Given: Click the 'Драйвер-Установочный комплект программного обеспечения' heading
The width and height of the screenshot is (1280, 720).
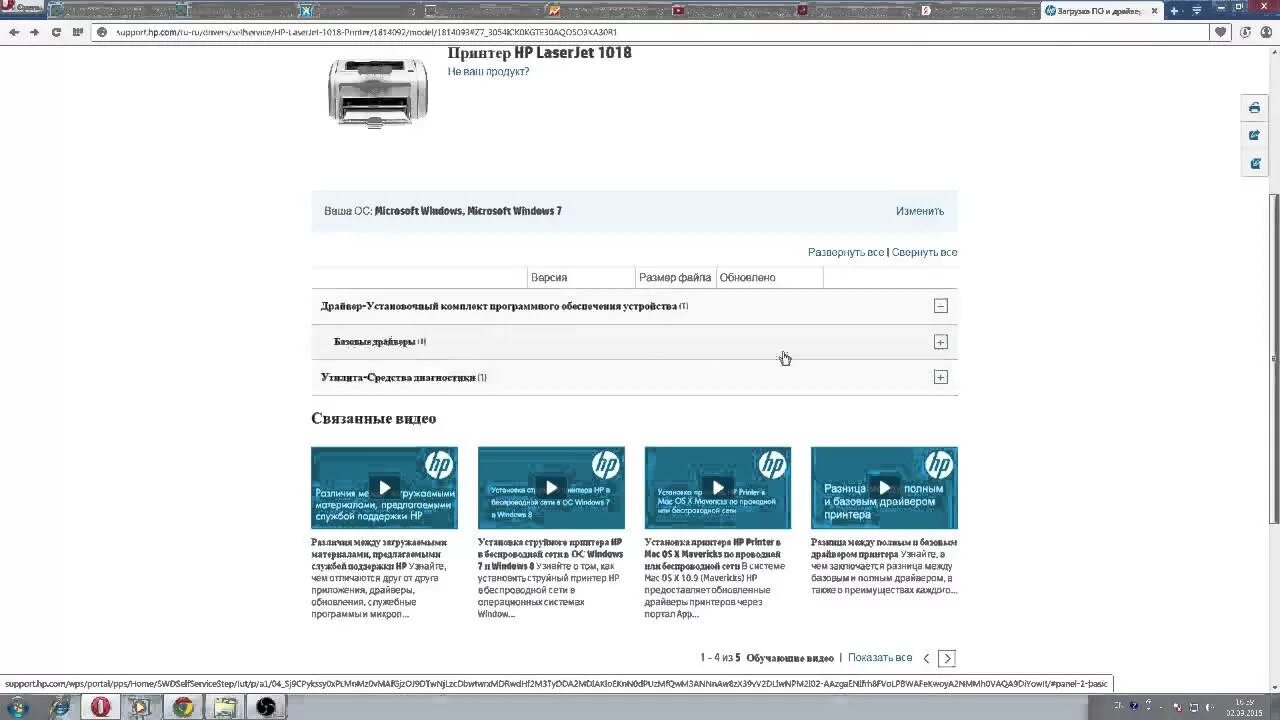Looking at the screenshot, I should tap(499, 306).
